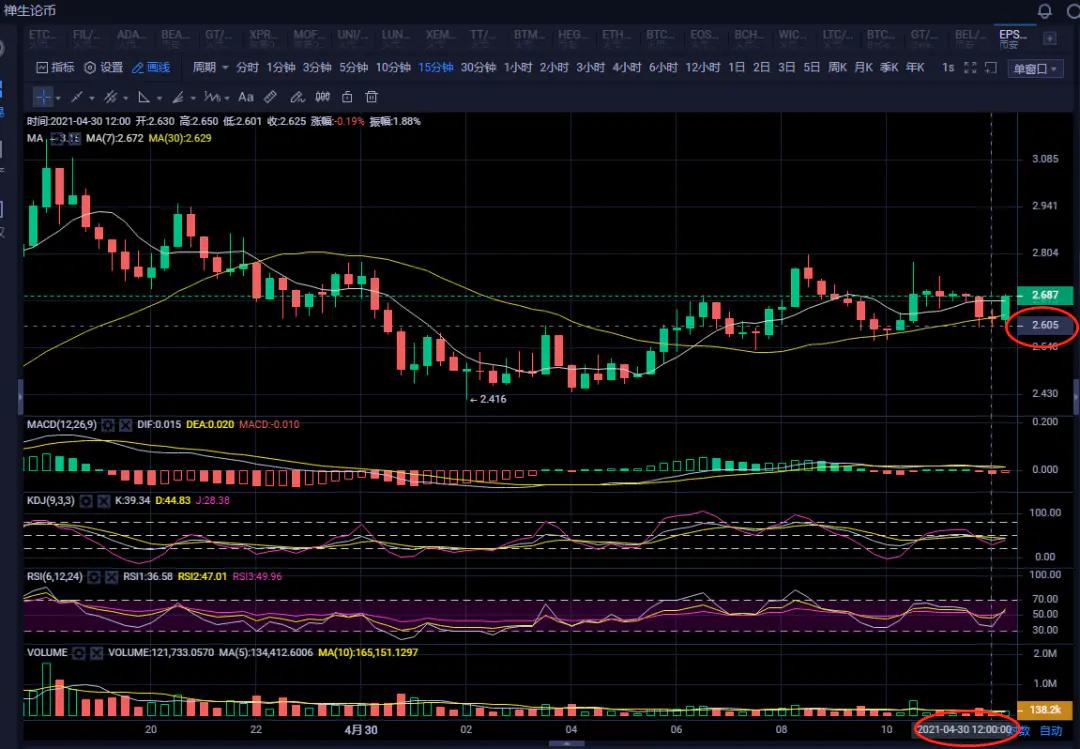This screenshot has height=749, width=1080.
Task: Expand the 周期 period dropdown
Action: coord(210,68)
